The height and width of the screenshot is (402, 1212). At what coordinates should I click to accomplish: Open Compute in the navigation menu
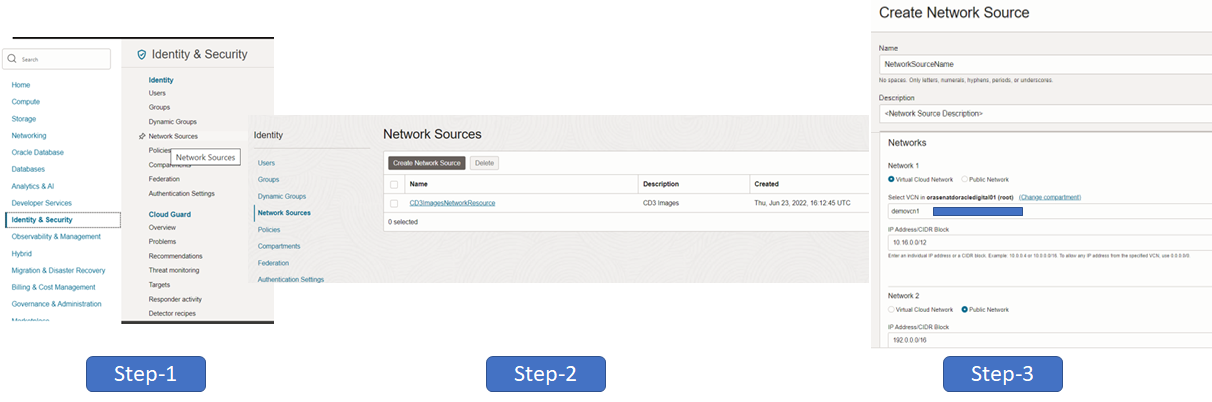(26, 102)
